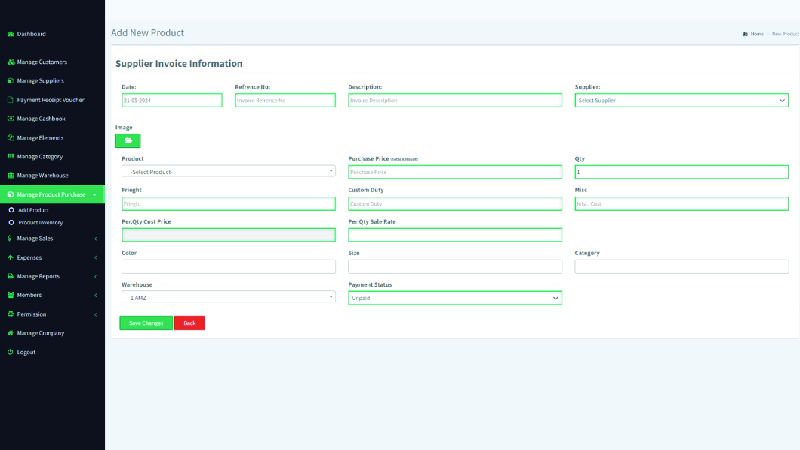Screen dimensions: 800x450
Task: Click the green image upload icon
Action: pos(128,141)
